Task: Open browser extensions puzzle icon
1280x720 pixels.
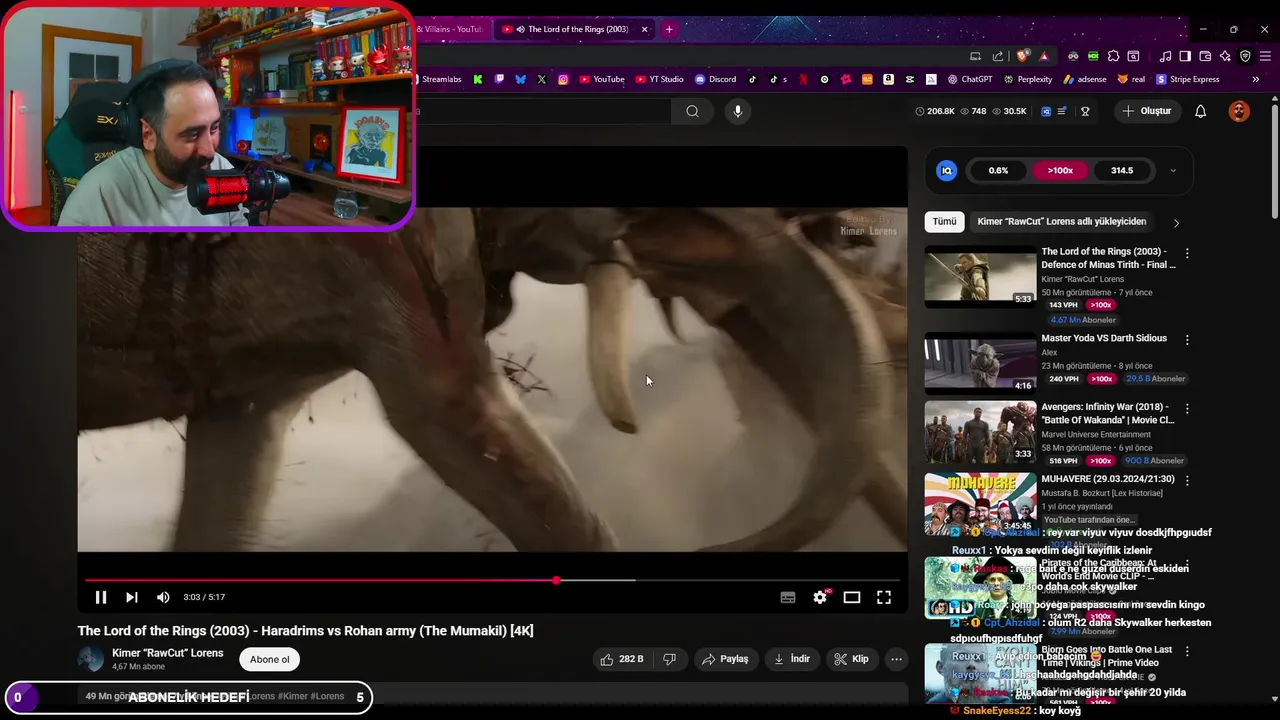Action: tap(1113, 56)
